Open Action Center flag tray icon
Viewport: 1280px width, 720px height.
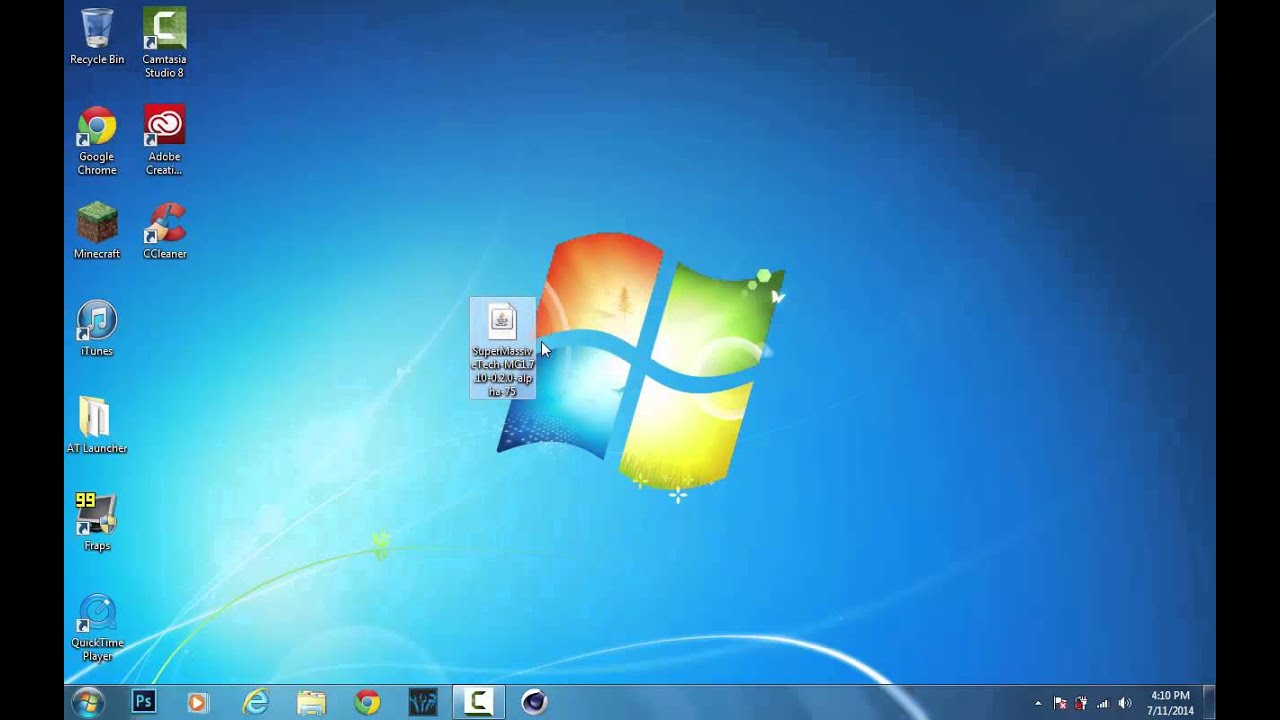1060,703
